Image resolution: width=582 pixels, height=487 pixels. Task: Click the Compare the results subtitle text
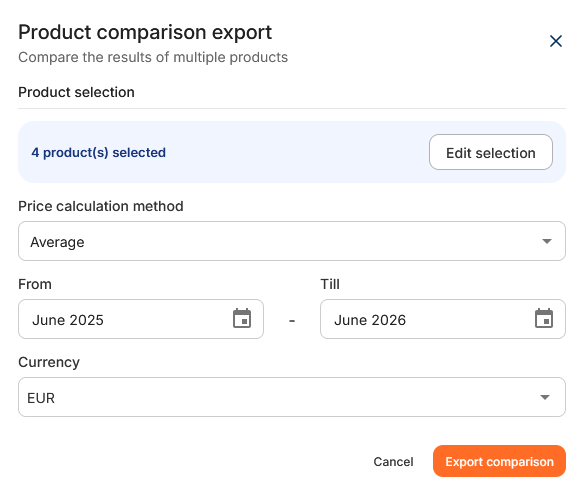(153, 58)
